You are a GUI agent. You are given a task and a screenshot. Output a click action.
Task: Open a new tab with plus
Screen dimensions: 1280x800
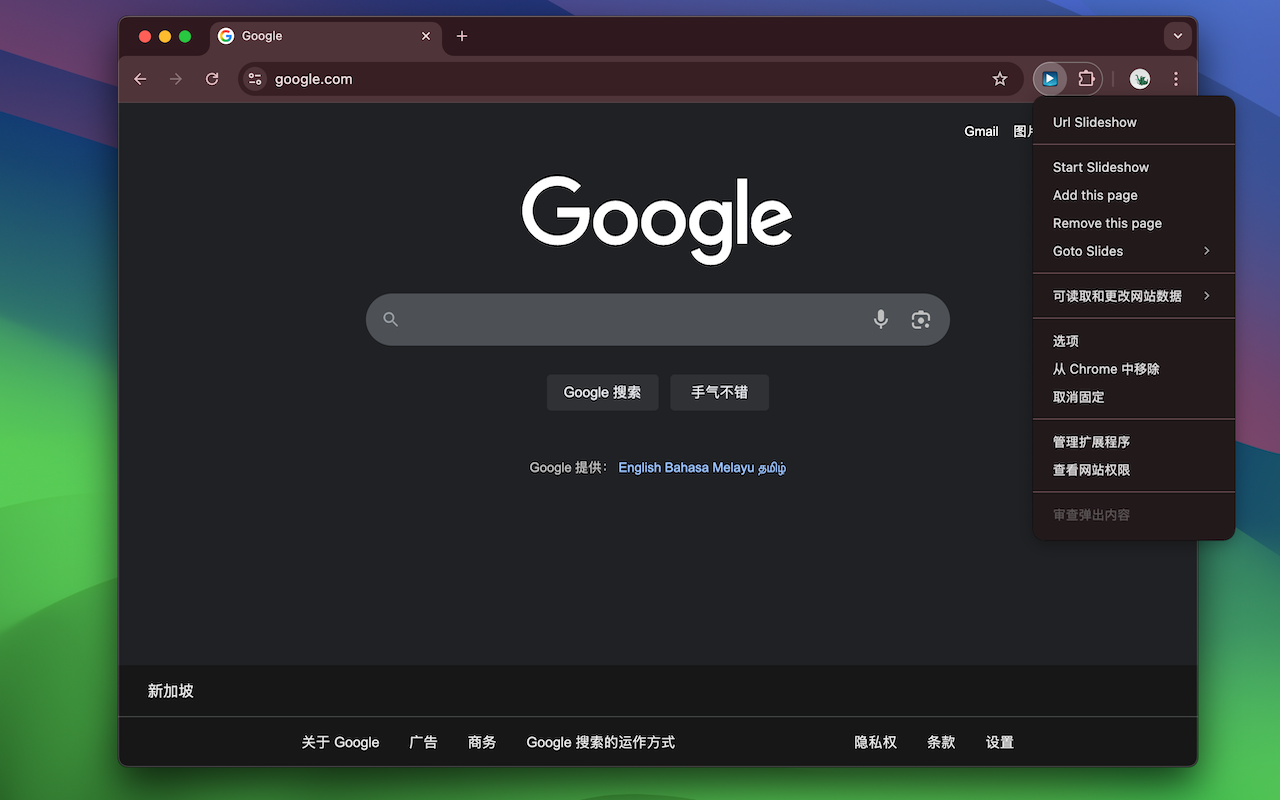(x=461, y=36)
